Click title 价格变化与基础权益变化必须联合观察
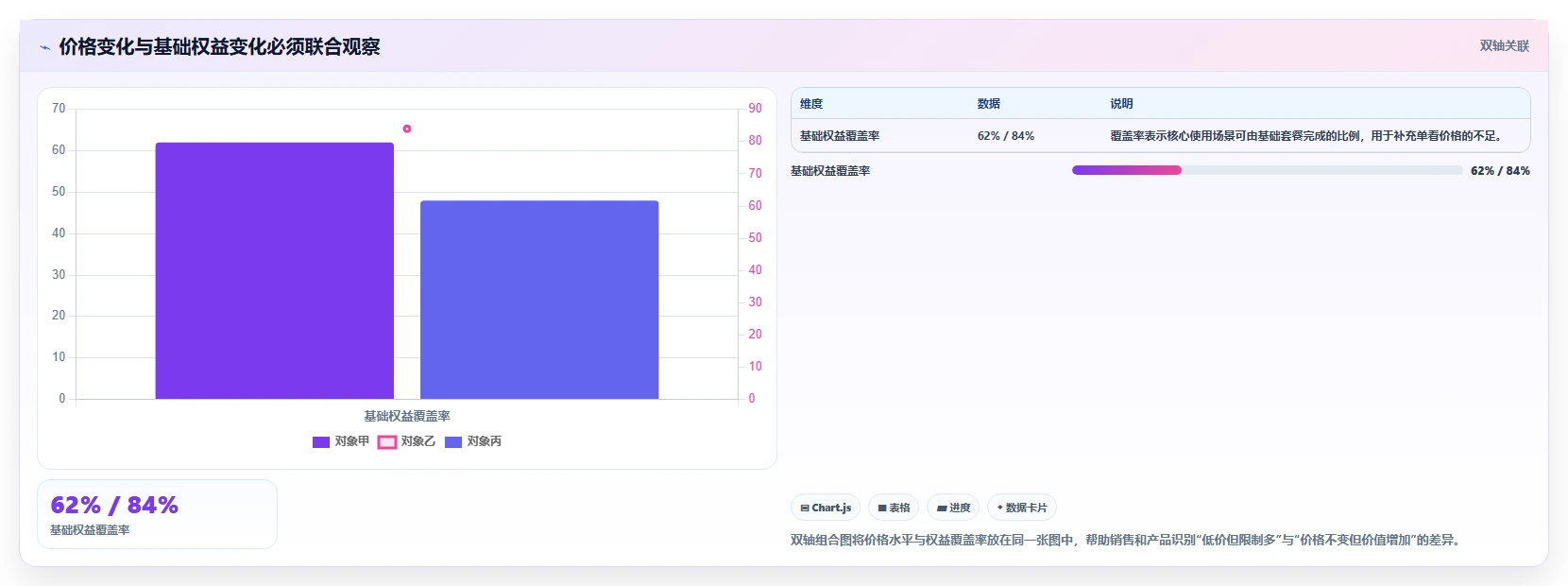Image resolution: width=1568 pixels, height=586 pixels. click(219, 46)
